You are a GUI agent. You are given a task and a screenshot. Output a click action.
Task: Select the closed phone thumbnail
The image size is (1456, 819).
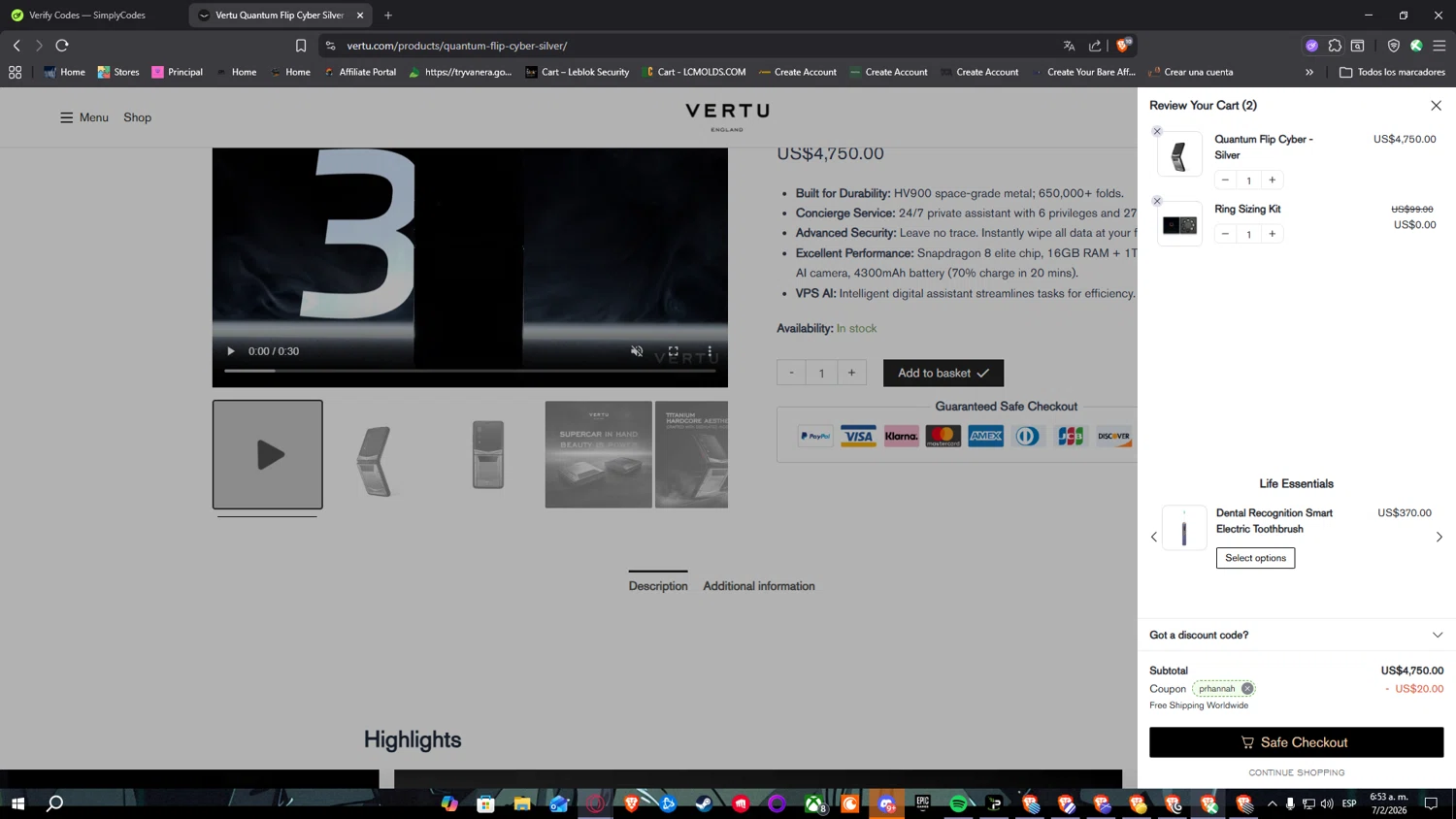pos(488,454)
